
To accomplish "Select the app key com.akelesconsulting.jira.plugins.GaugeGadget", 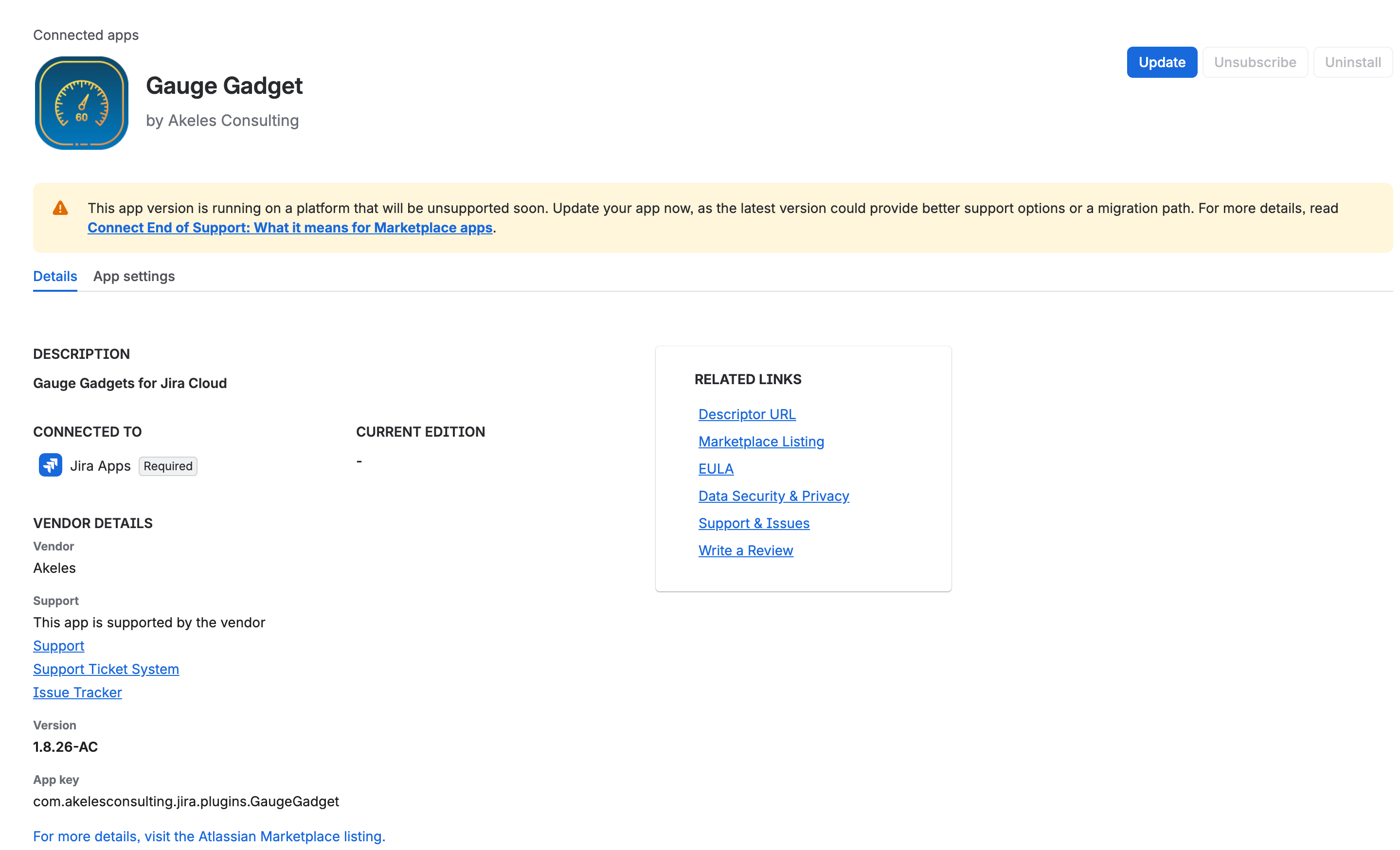I will coord(186,802).
